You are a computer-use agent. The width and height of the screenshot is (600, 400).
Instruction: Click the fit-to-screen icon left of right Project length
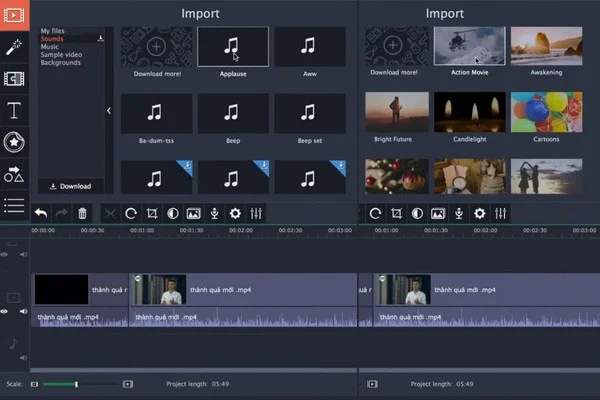[x=372, y=384]
